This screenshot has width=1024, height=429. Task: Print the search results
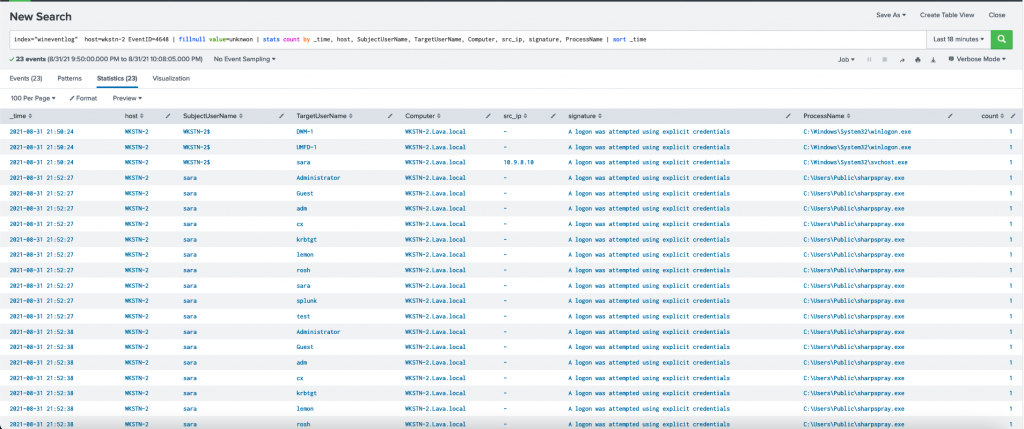(918, 59)
